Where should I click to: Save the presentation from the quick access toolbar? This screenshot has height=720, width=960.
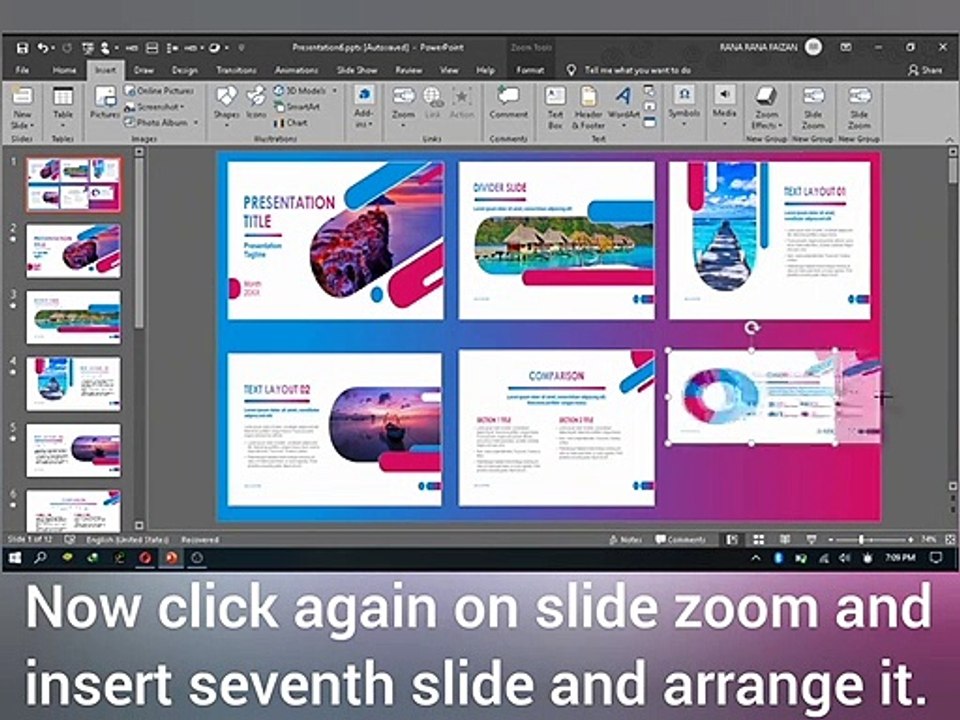22,48
